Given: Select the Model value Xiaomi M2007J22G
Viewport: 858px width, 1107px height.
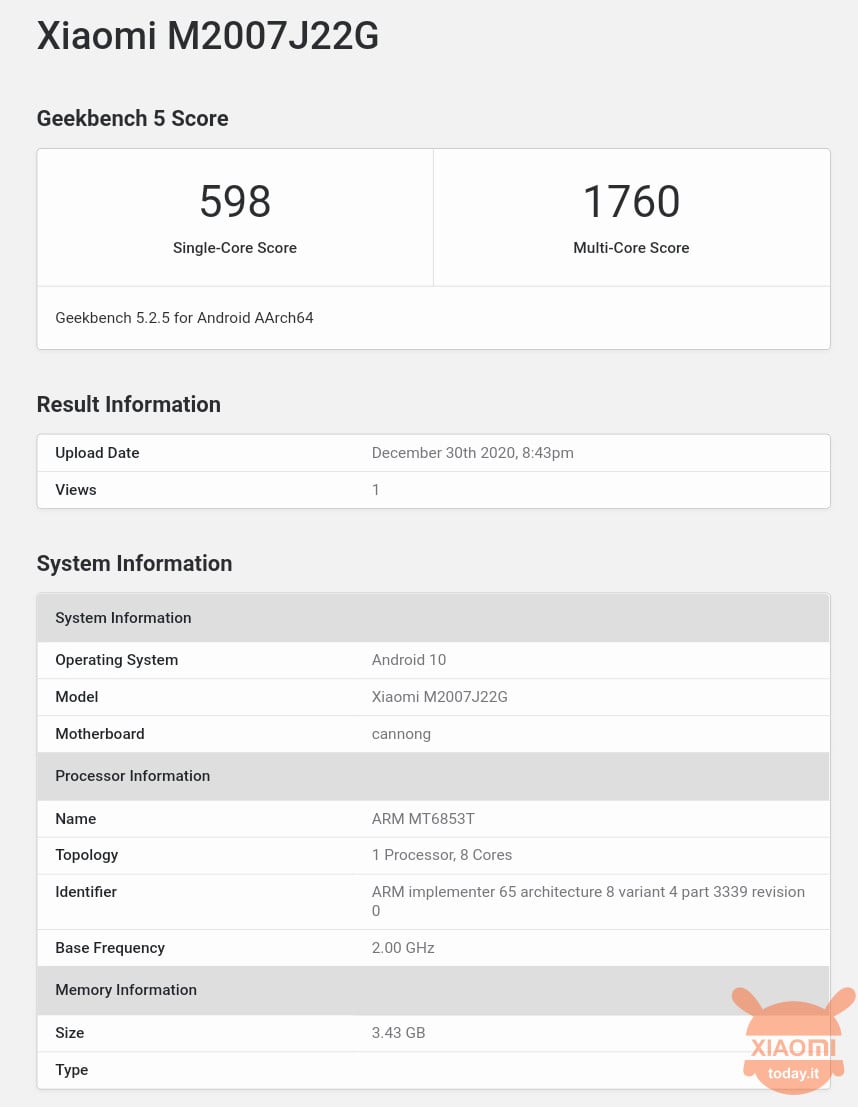Looking at the screenshot, I should coord(439,696).
